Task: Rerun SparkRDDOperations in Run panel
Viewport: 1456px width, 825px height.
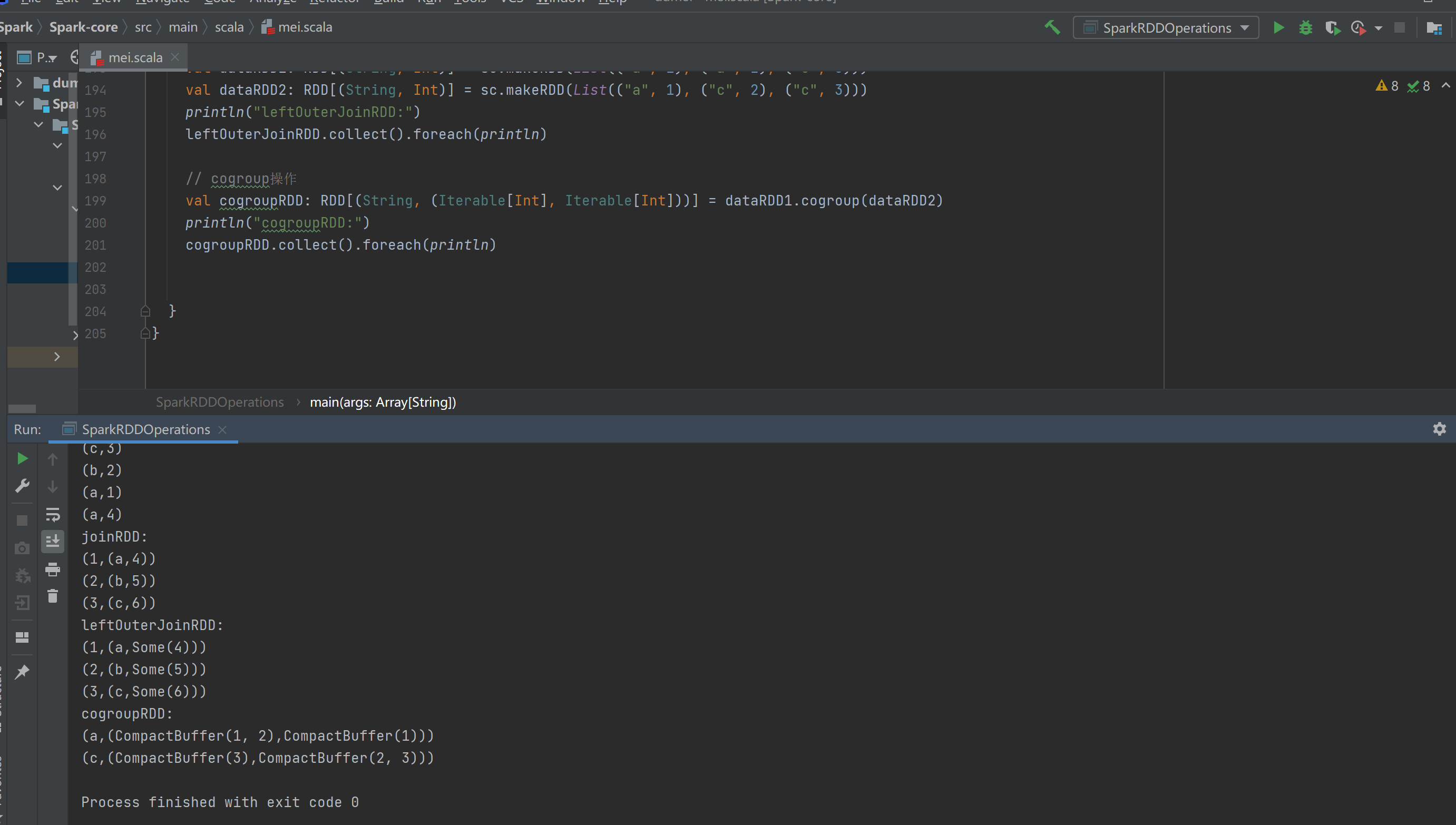Action: (x=22, y=458)
